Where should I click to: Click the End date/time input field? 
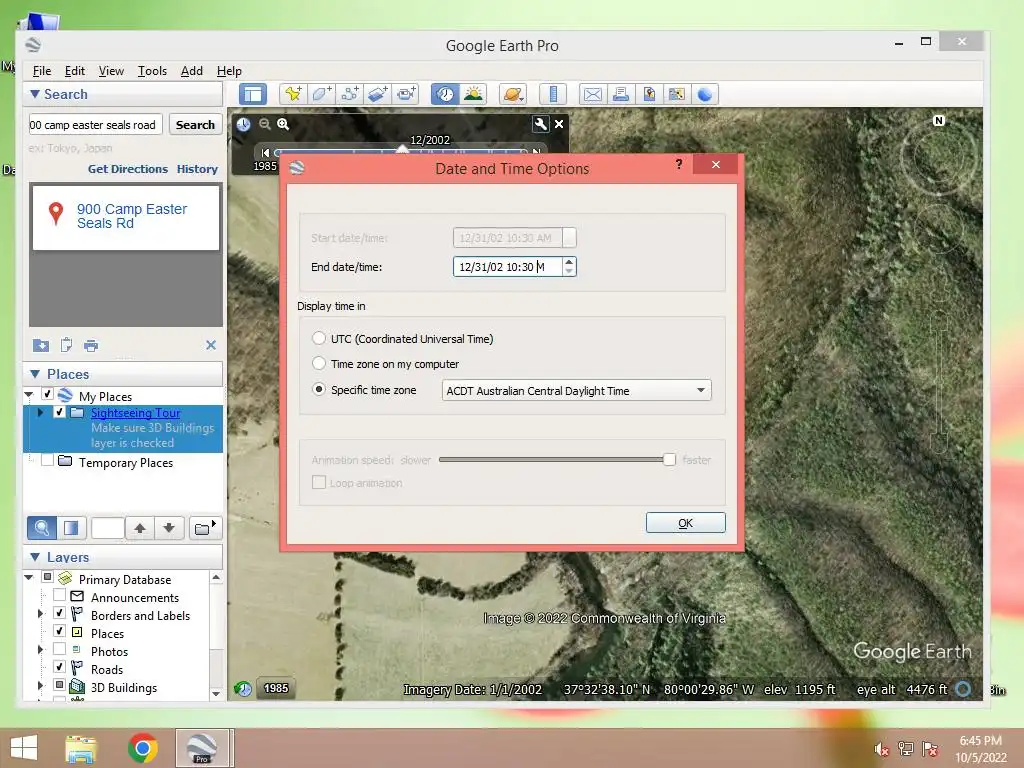507,266
